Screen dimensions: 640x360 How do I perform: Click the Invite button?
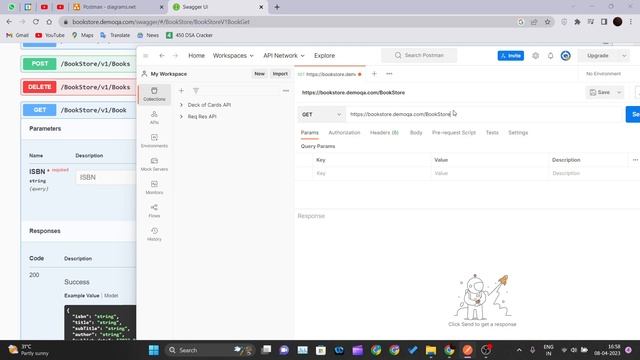click(511, 56)
